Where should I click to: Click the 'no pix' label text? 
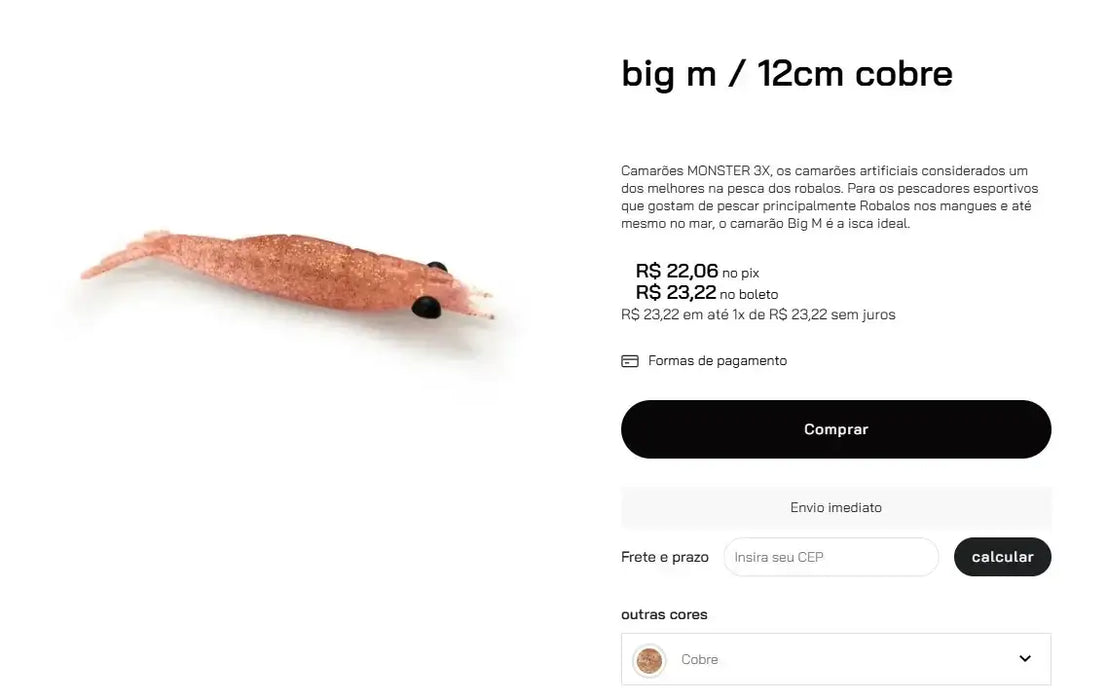[741, 273]
